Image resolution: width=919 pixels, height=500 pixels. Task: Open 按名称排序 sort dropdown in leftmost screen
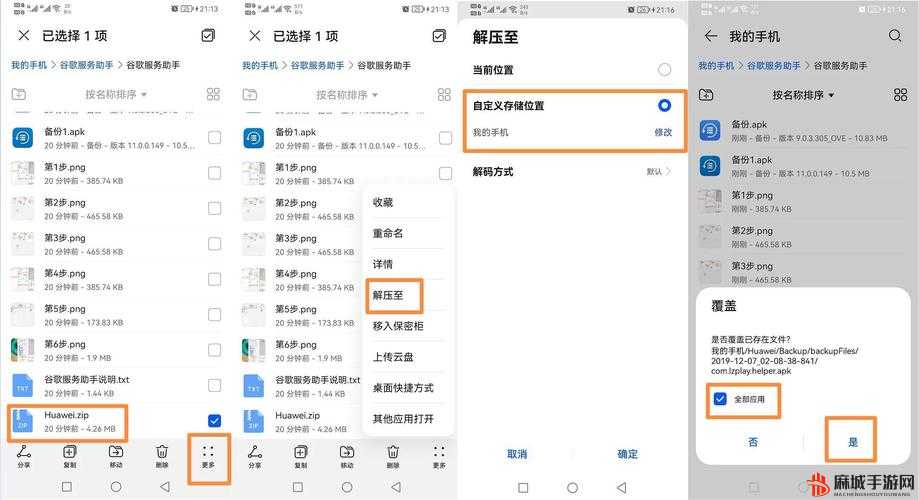coord(115,94)
